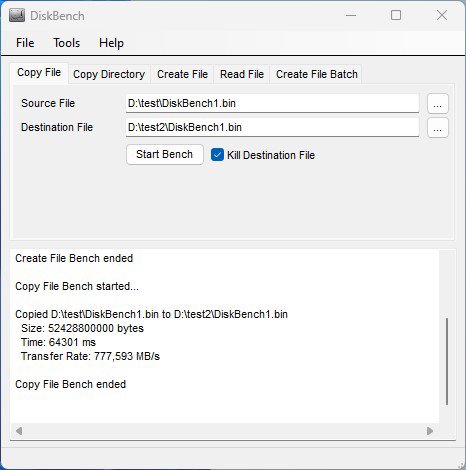Minimize the DiskBench window
The width and height of the screenshot is (466, 470).
point(351,15)
